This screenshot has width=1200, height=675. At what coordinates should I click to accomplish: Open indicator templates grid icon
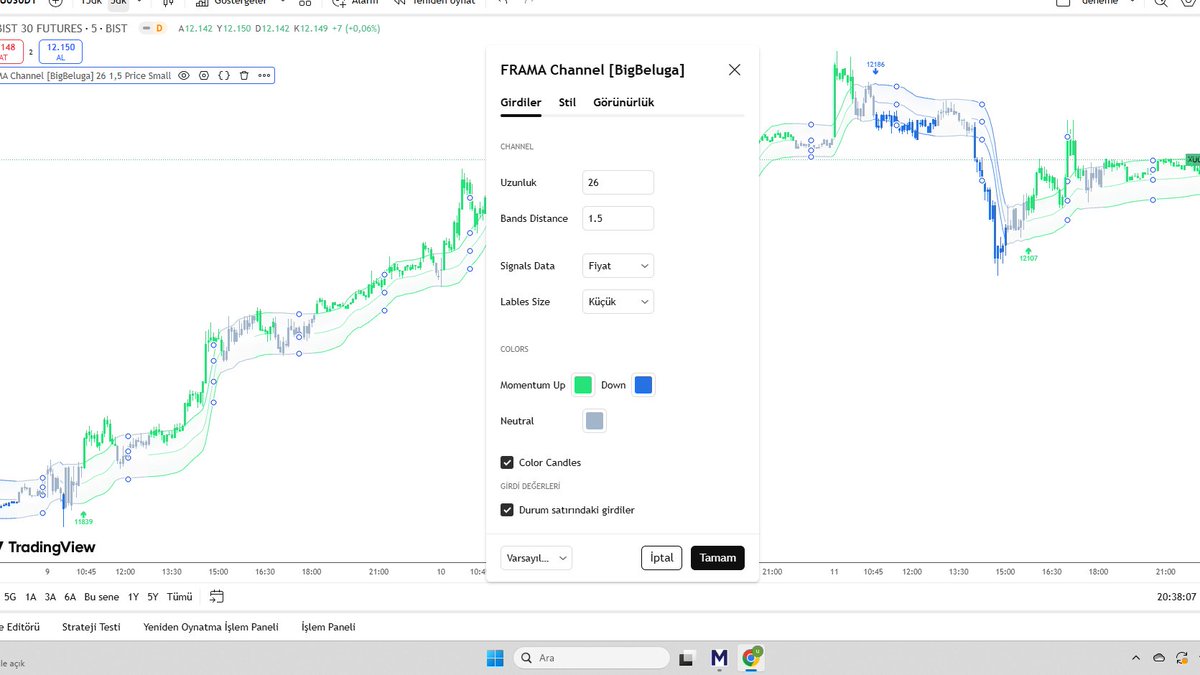click(304, 3)
